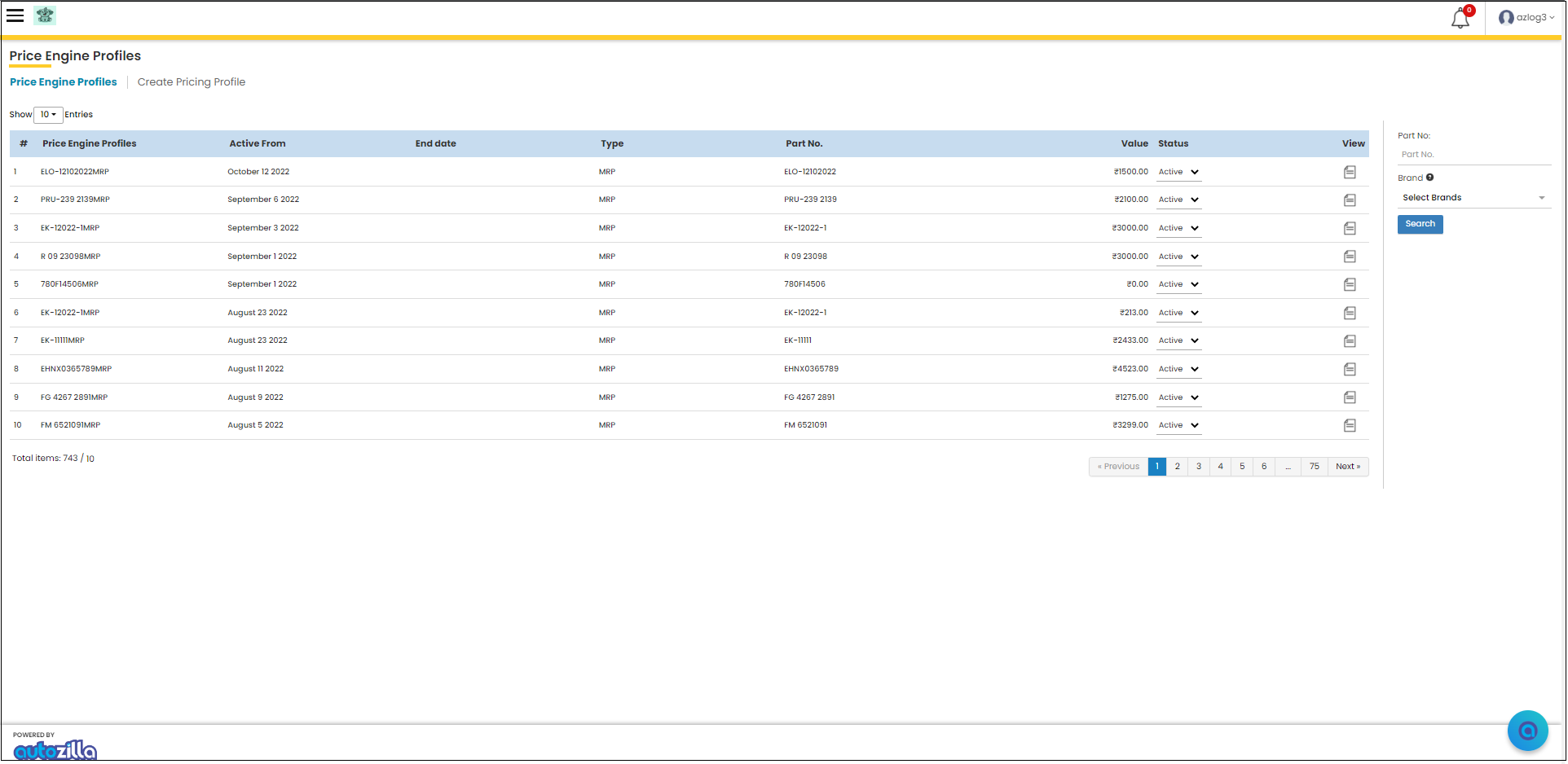Open status dropdown for FG 4267 2891MRP

pyautogui.click(x=1178, y=398)
